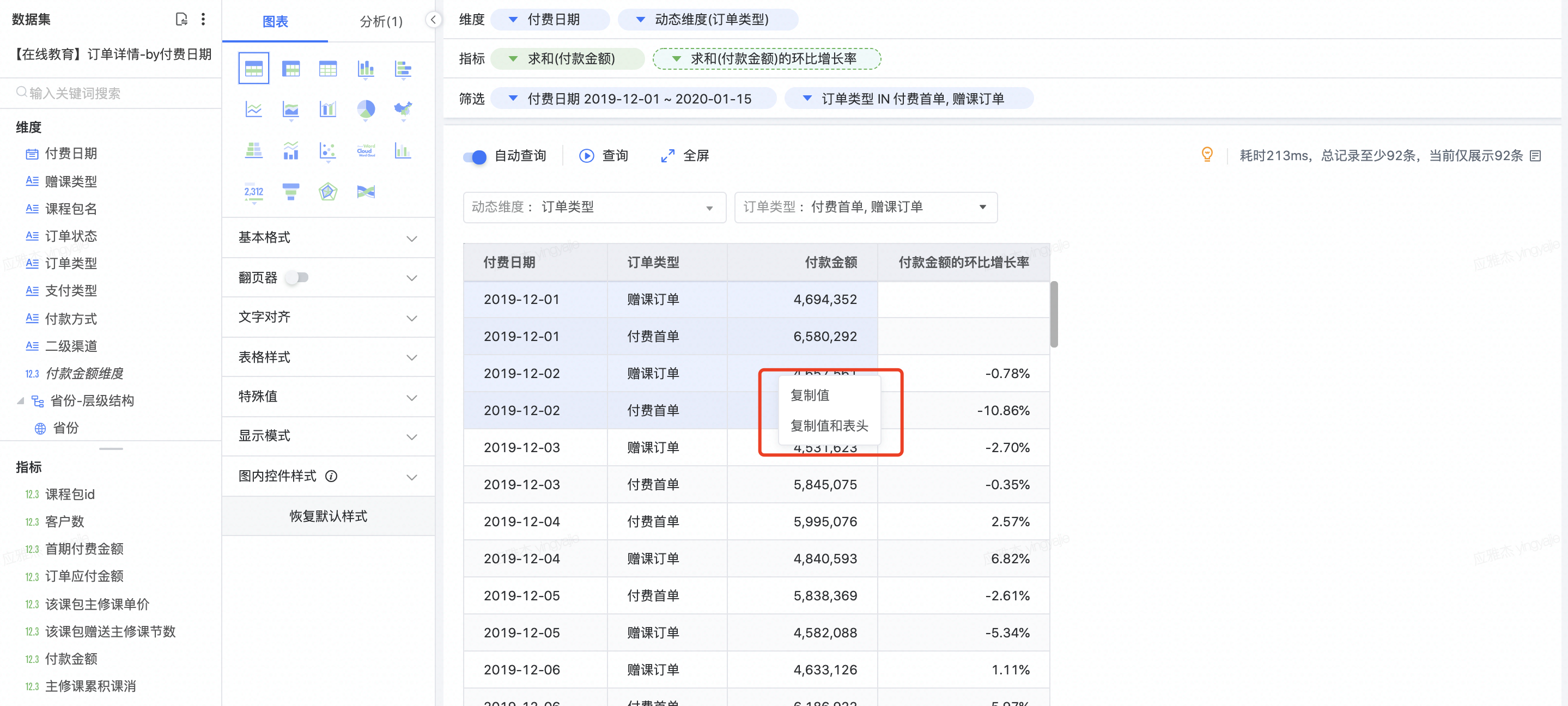This screenshot has width=1568, height=706.
Task: Enable the 翻页器 toggle switch
Action: pyautogui.click(x=297, y=277)
